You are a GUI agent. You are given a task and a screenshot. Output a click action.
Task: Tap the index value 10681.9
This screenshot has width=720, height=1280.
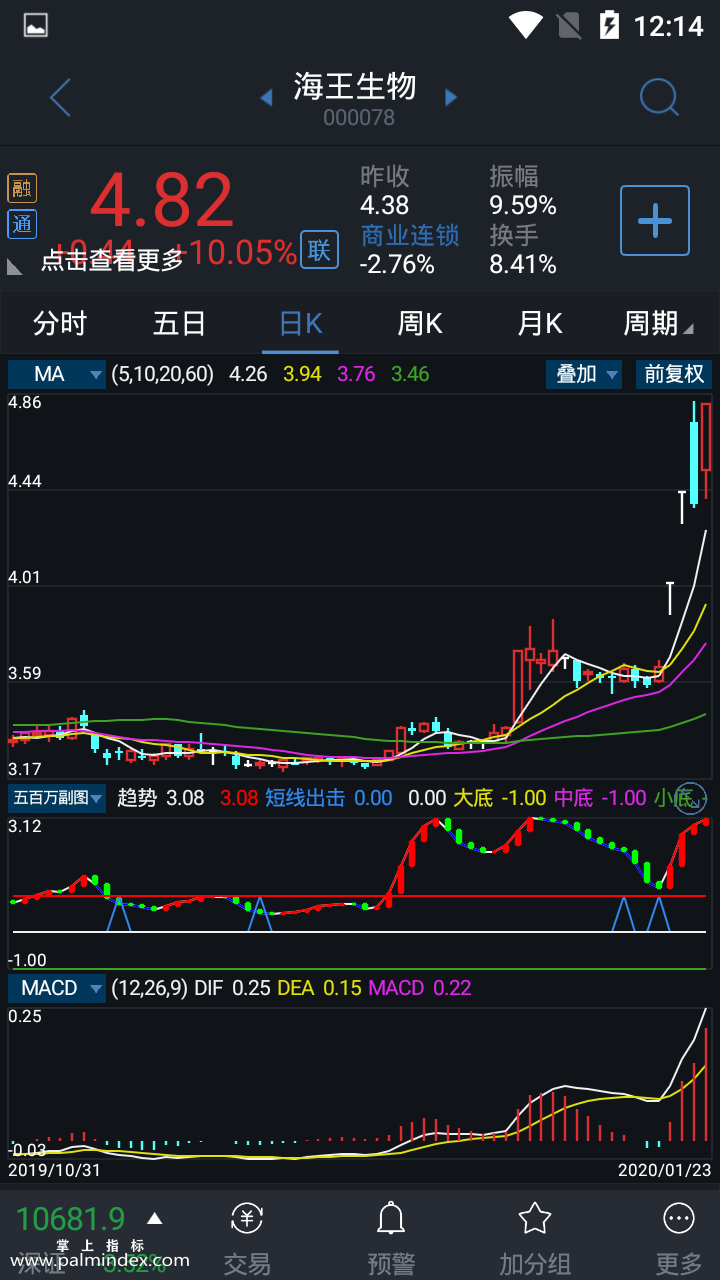click(71, 1218)
